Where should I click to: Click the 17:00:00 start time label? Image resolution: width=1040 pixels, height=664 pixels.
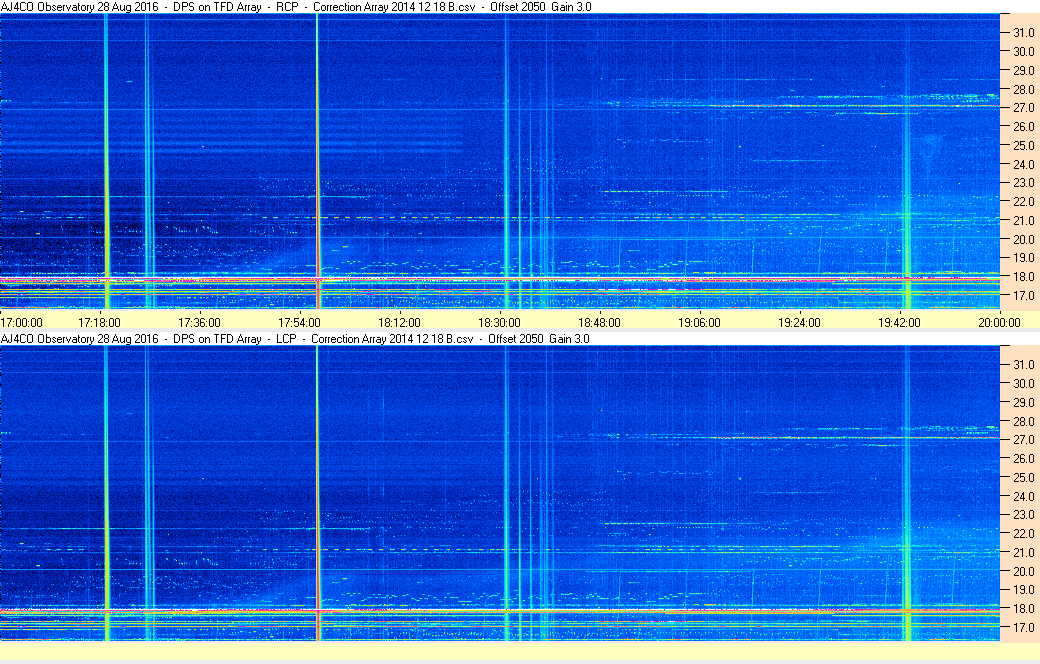[21, 322]
